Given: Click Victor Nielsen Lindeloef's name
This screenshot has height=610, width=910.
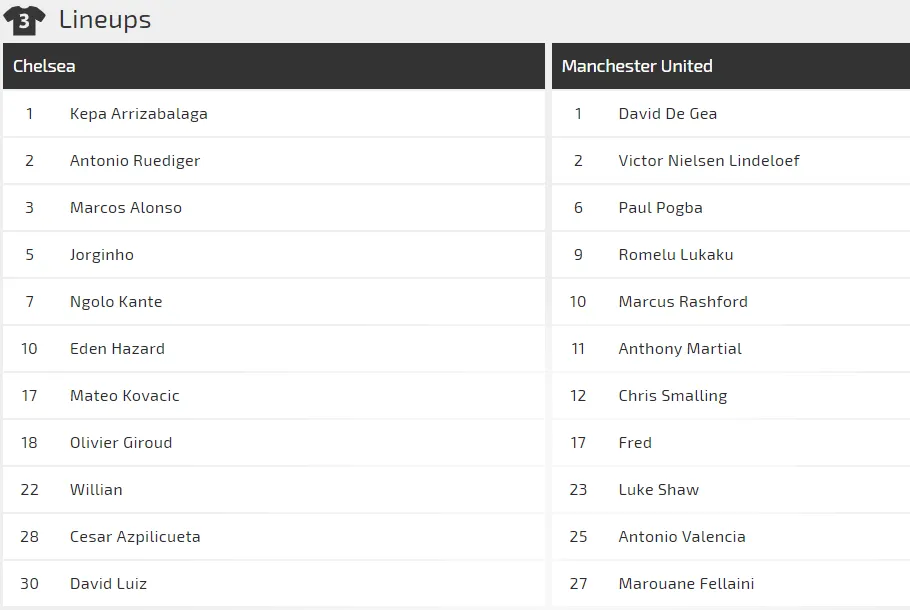Looking at the screenshot, I should (x=709, y=161).
